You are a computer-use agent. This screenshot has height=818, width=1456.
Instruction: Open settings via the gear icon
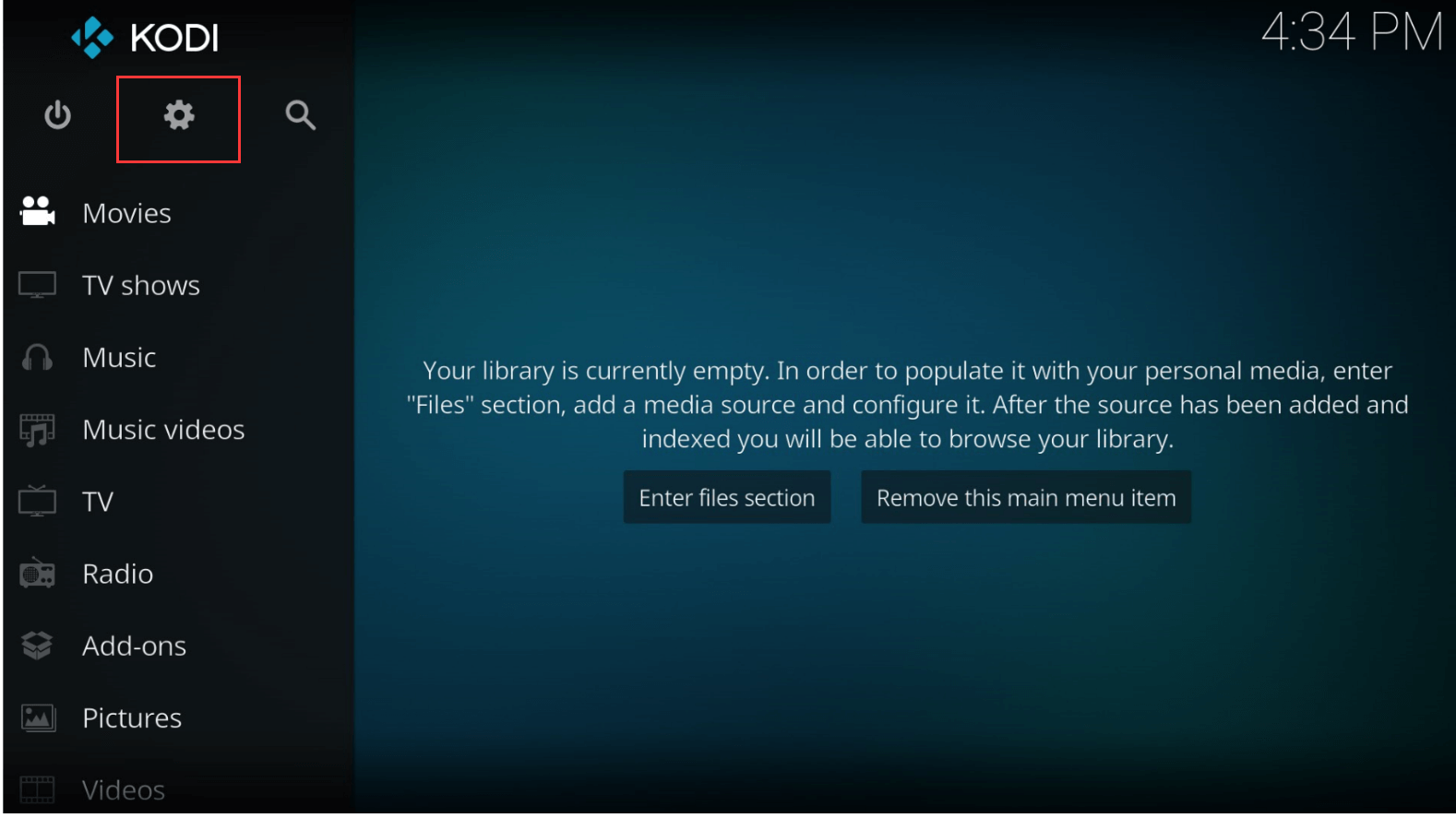[179, 116]
